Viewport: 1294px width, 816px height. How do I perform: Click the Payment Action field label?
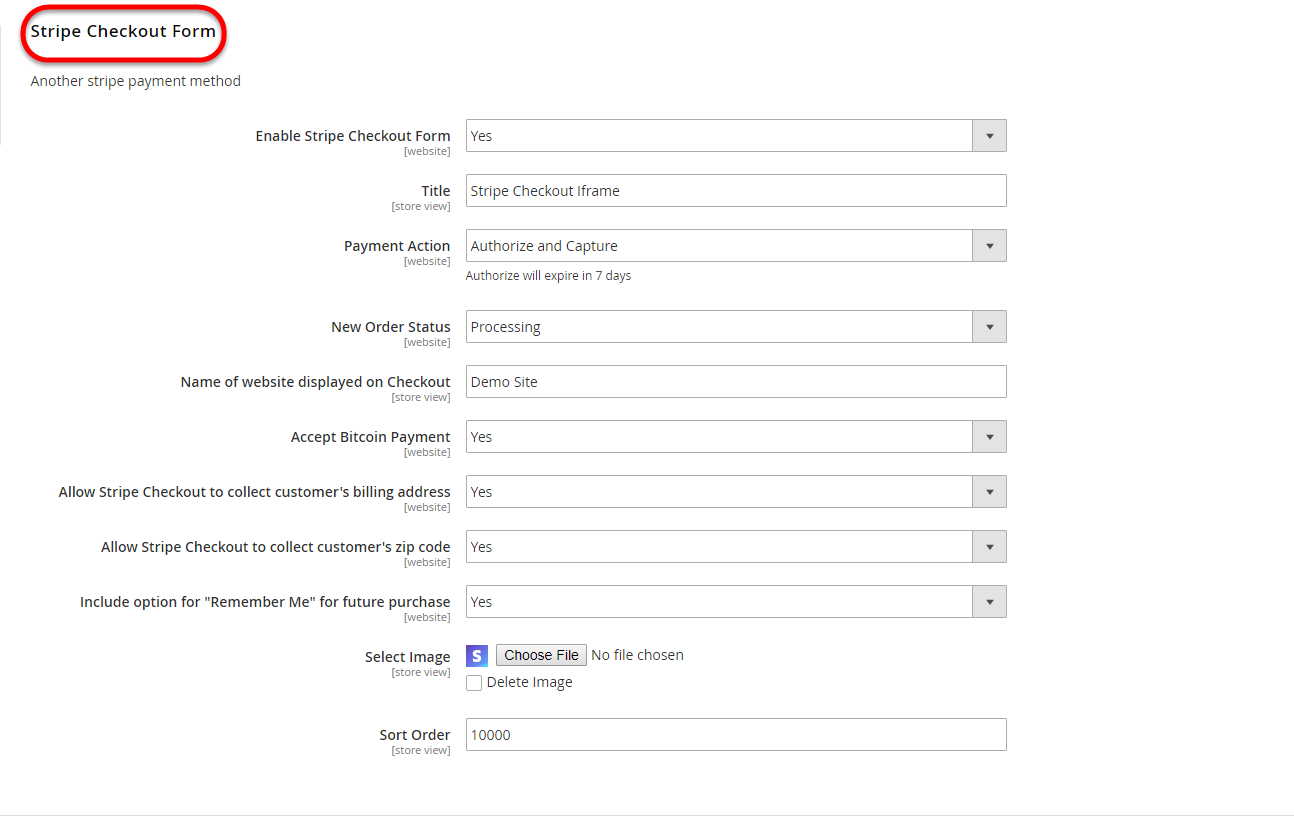397,246
